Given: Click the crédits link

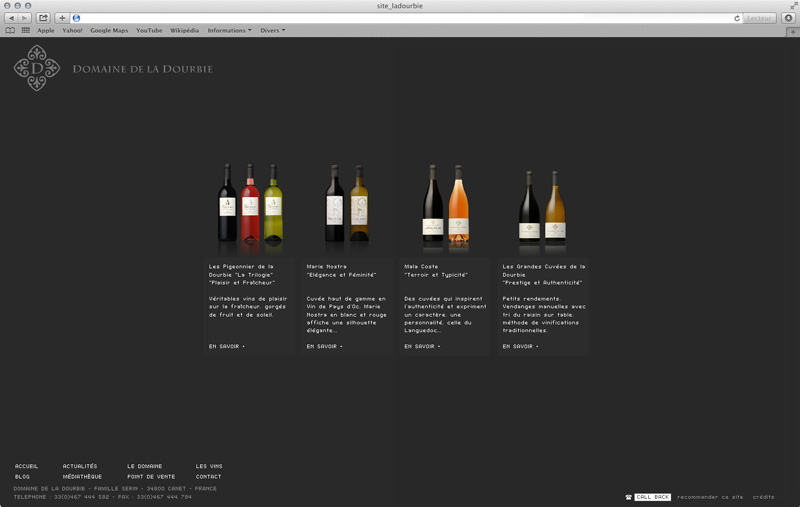Looking at the screenshot, I should pyautogui.click(x=764, y=497).
